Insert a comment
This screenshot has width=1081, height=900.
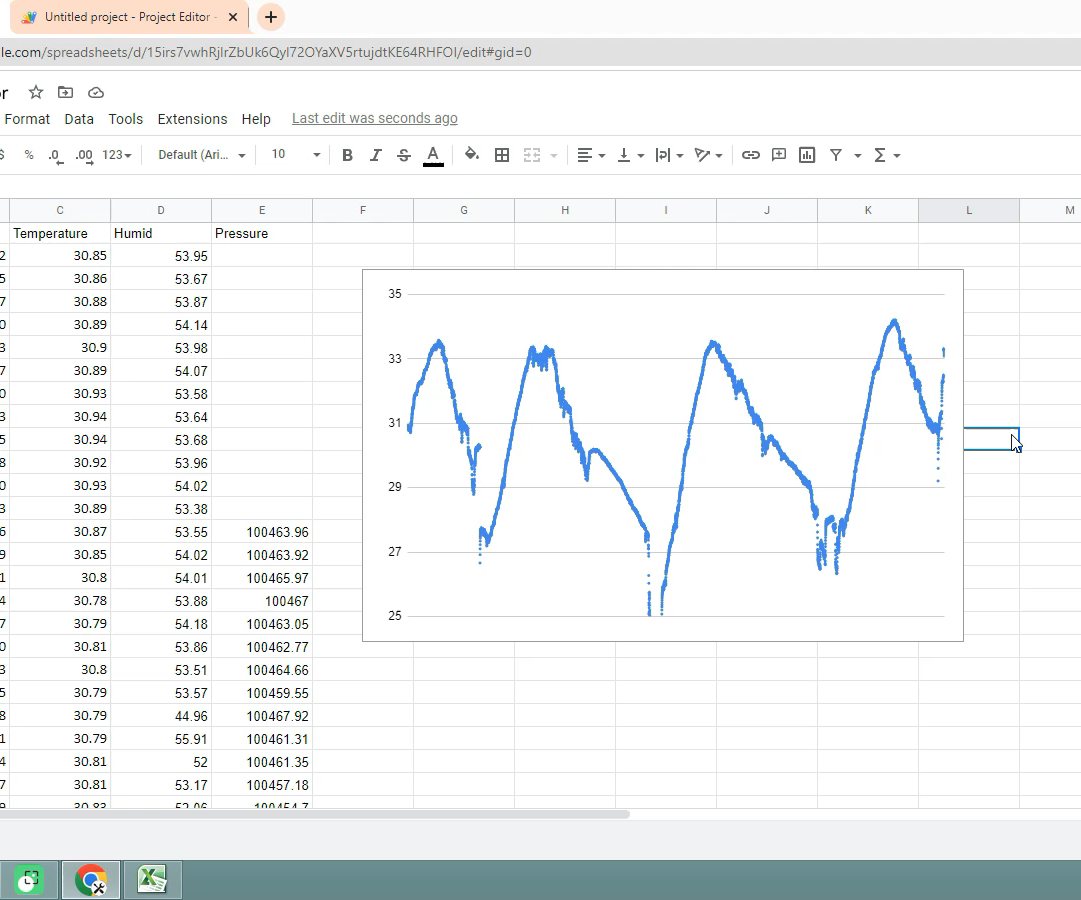(x=779, y=155)
